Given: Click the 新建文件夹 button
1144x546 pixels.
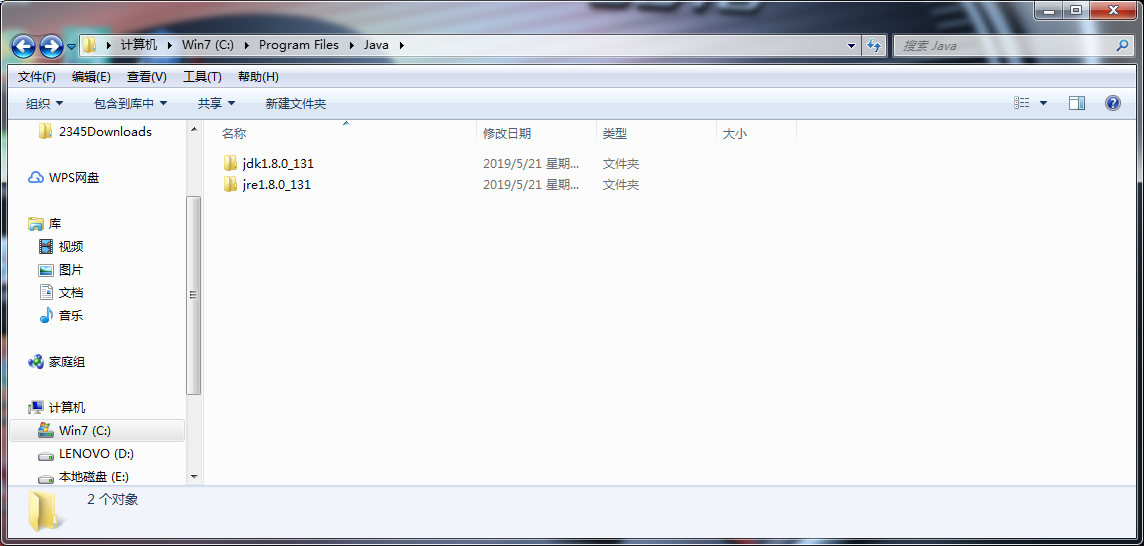Looking at the screenshot, I should tap(295, 104).
